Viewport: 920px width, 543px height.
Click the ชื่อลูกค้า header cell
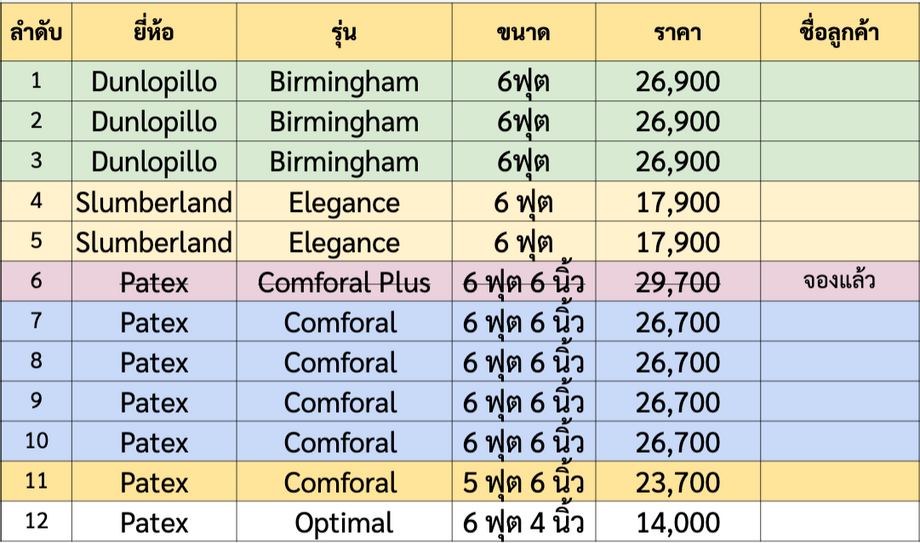pos(840,32)
